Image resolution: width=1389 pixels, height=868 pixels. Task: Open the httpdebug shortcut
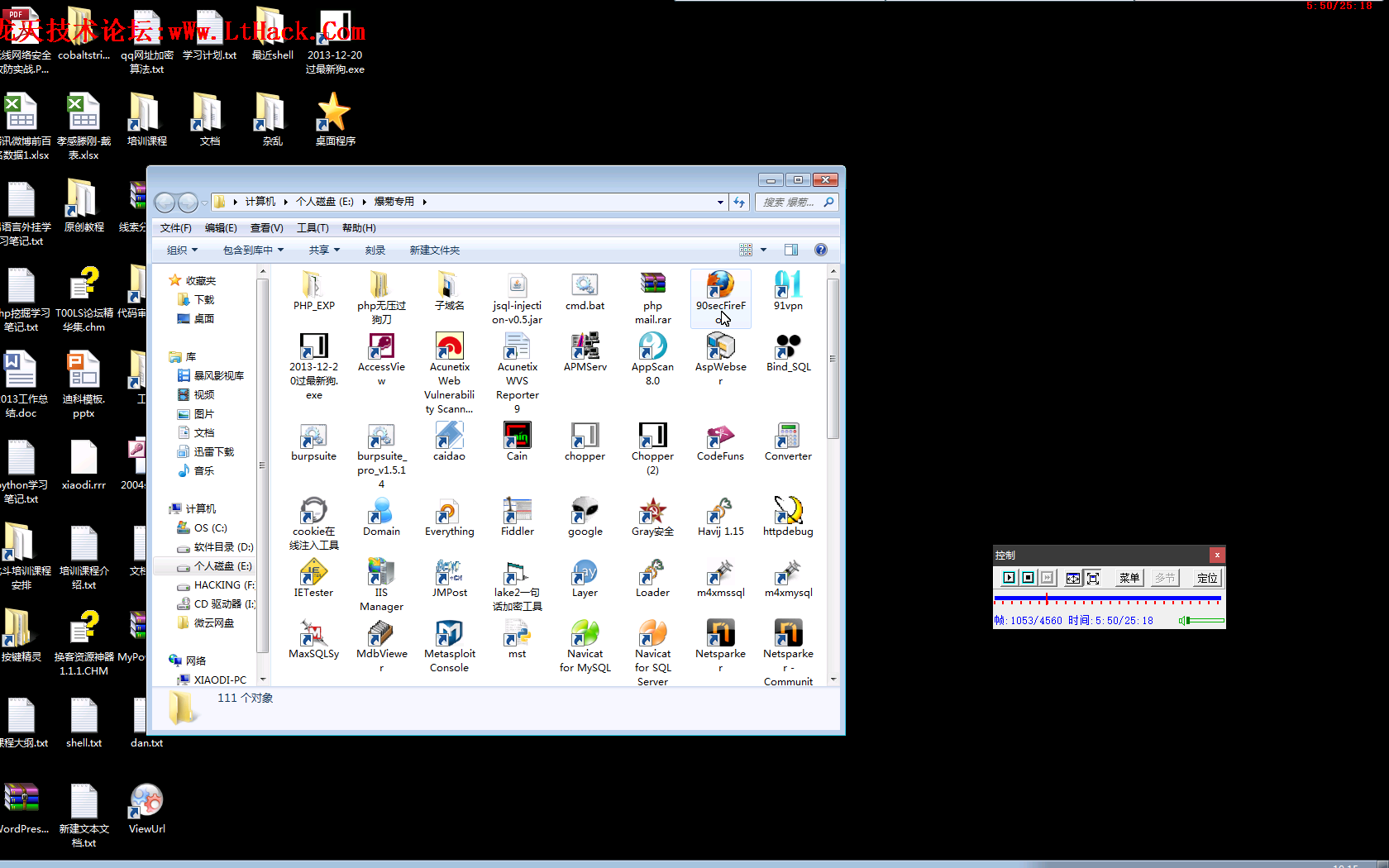coord(788,517)
